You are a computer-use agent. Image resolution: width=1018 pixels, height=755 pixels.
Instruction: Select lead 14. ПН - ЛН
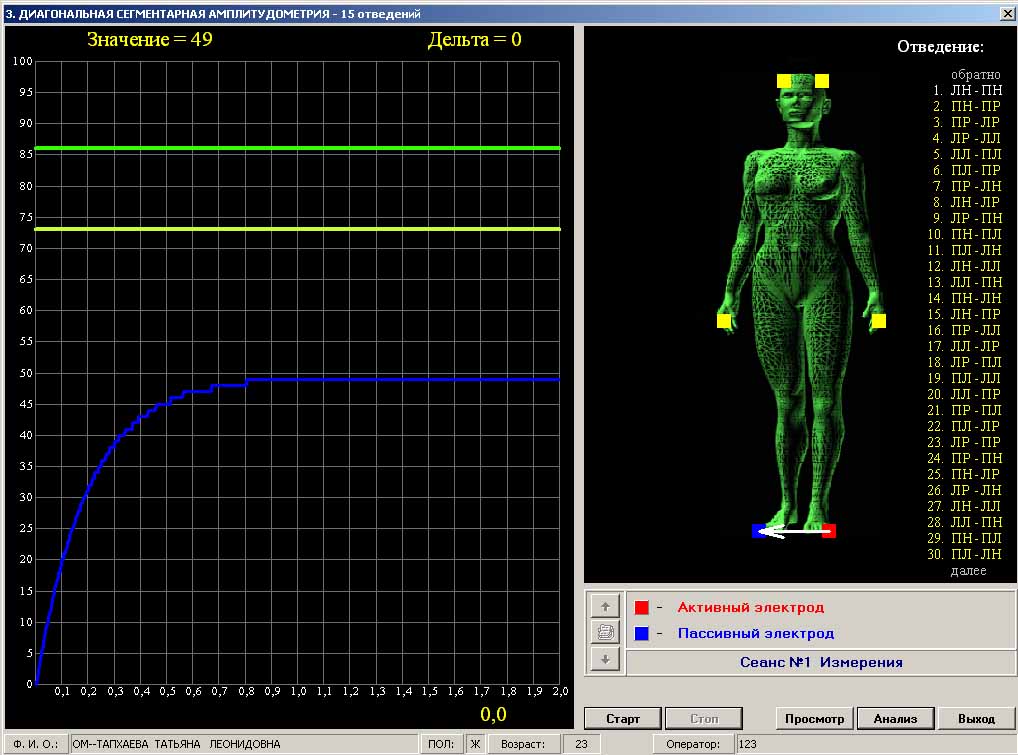pyautogui.click(x=965, y=298)
